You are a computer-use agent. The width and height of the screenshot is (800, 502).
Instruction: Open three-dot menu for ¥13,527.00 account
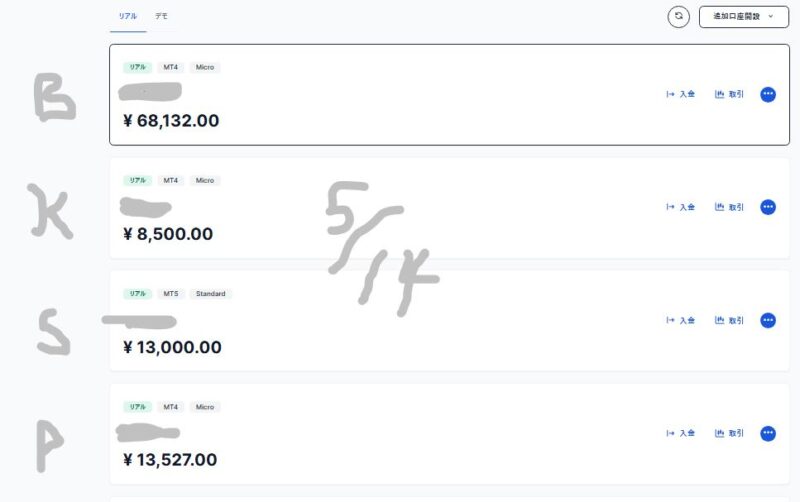tap(768, 433)
